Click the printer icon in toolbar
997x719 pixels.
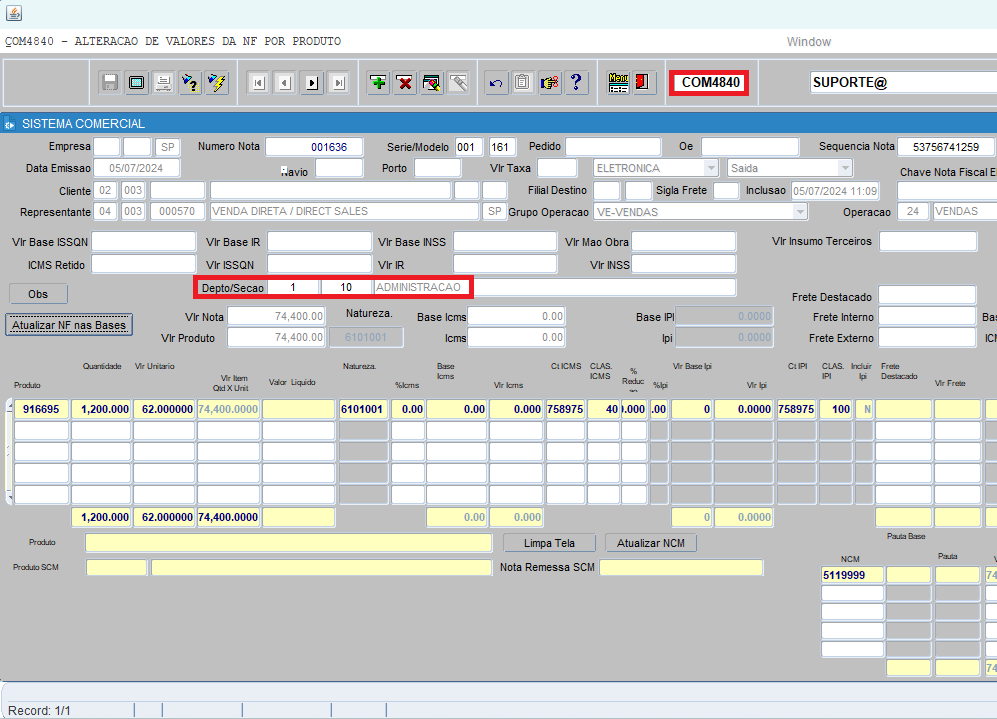pos(163,83)
